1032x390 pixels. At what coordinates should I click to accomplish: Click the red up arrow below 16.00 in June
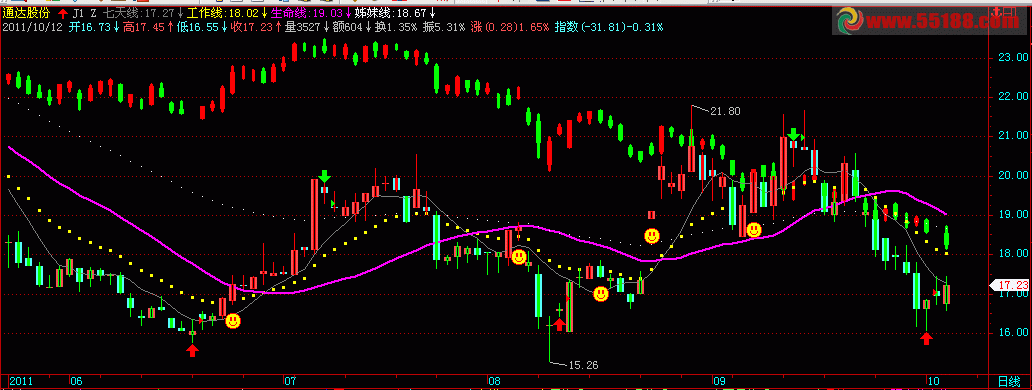click(x=192, y=351)
